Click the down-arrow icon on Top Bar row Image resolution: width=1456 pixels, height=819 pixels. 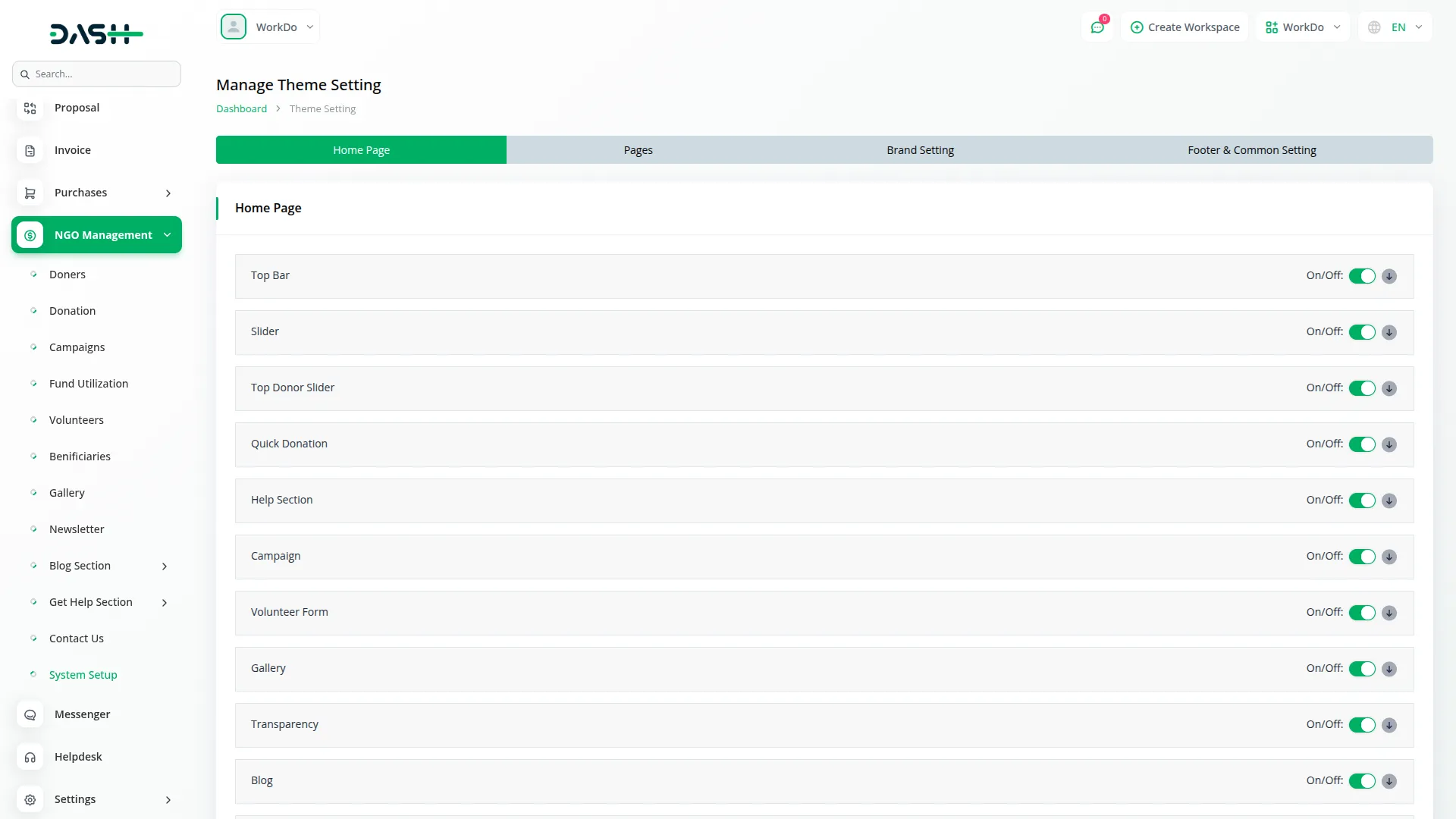click(x=1389, y=276)
